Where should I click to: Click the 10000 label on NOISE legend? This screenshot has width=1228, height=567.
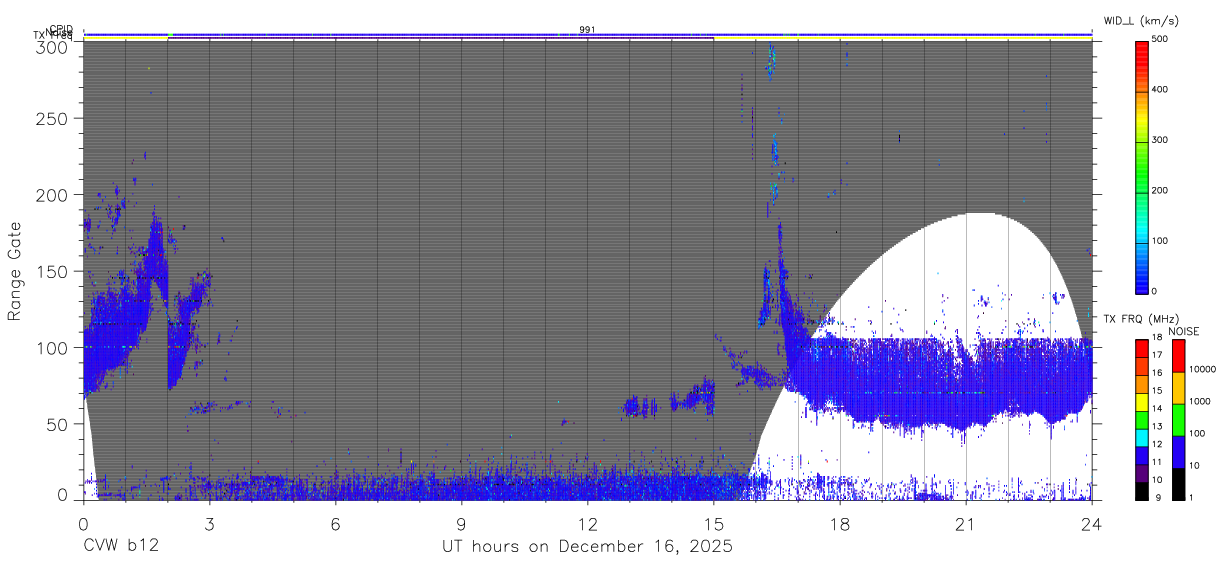tap(1203, 370)
